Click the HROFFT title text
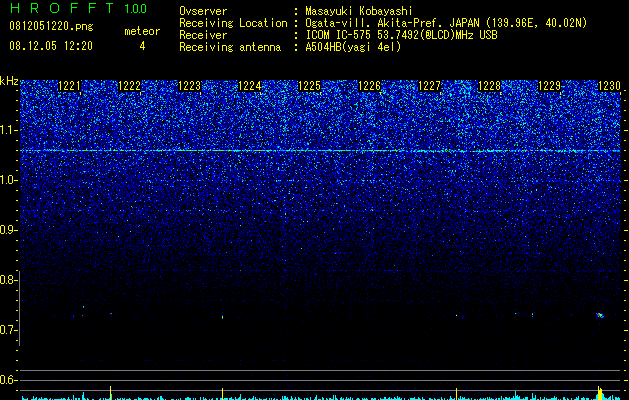Screen dimensions: 629x400 61,8
